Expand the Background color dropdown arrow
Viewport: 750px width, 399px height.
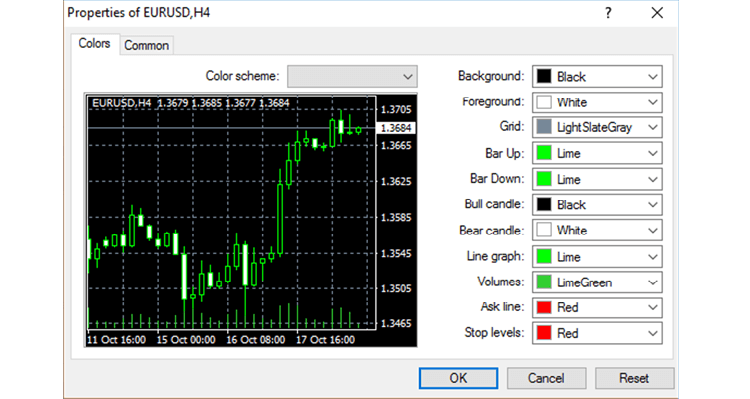click(652, 77)
